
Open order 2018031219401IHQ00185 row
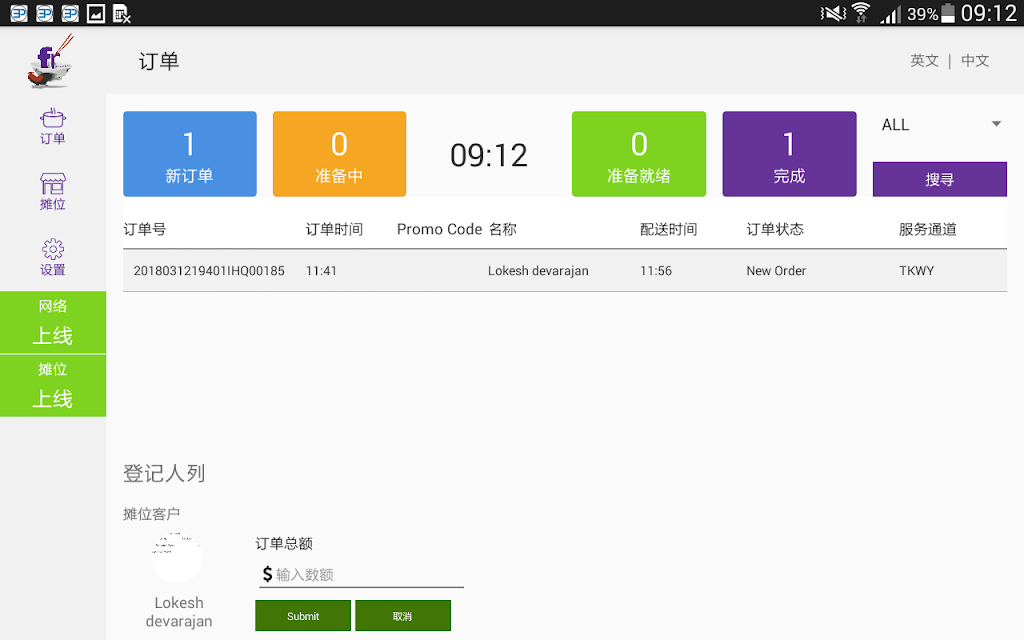coord(565,270)
